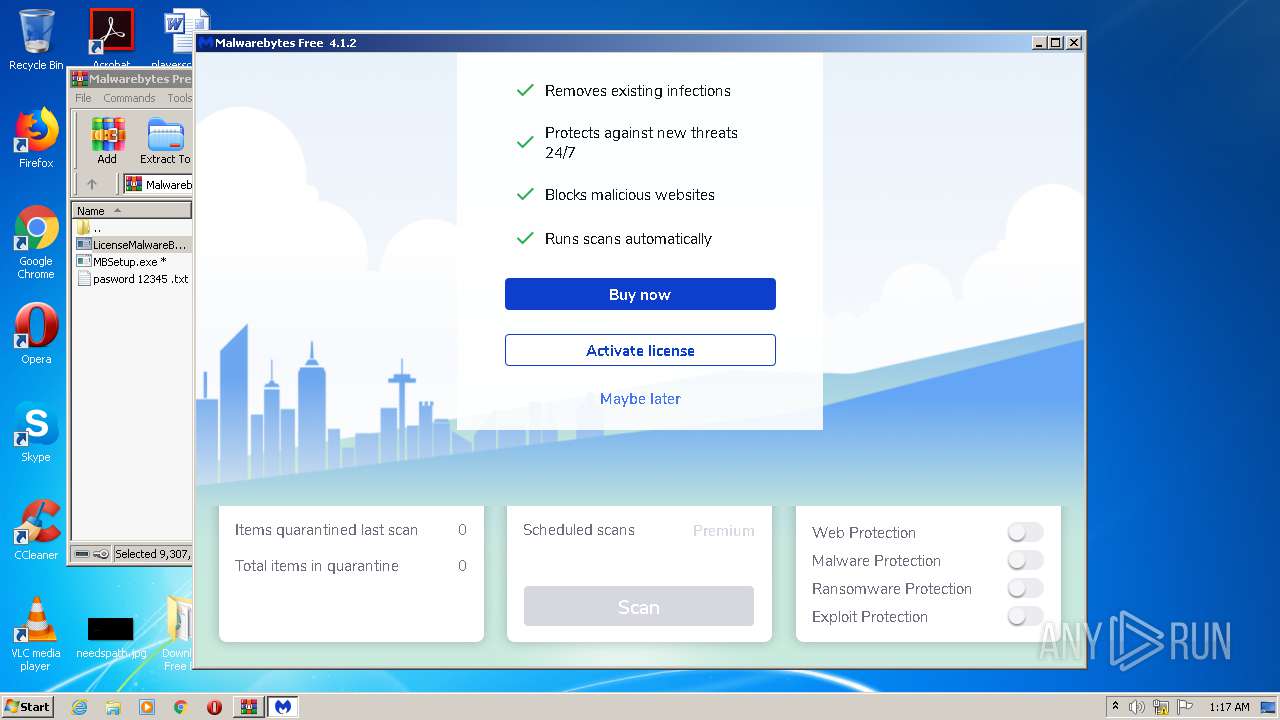This screenshot has height=720, width=1280.
Task: Click the taskbar clock showing 1:17 AM
Action: click(1229, 707)
